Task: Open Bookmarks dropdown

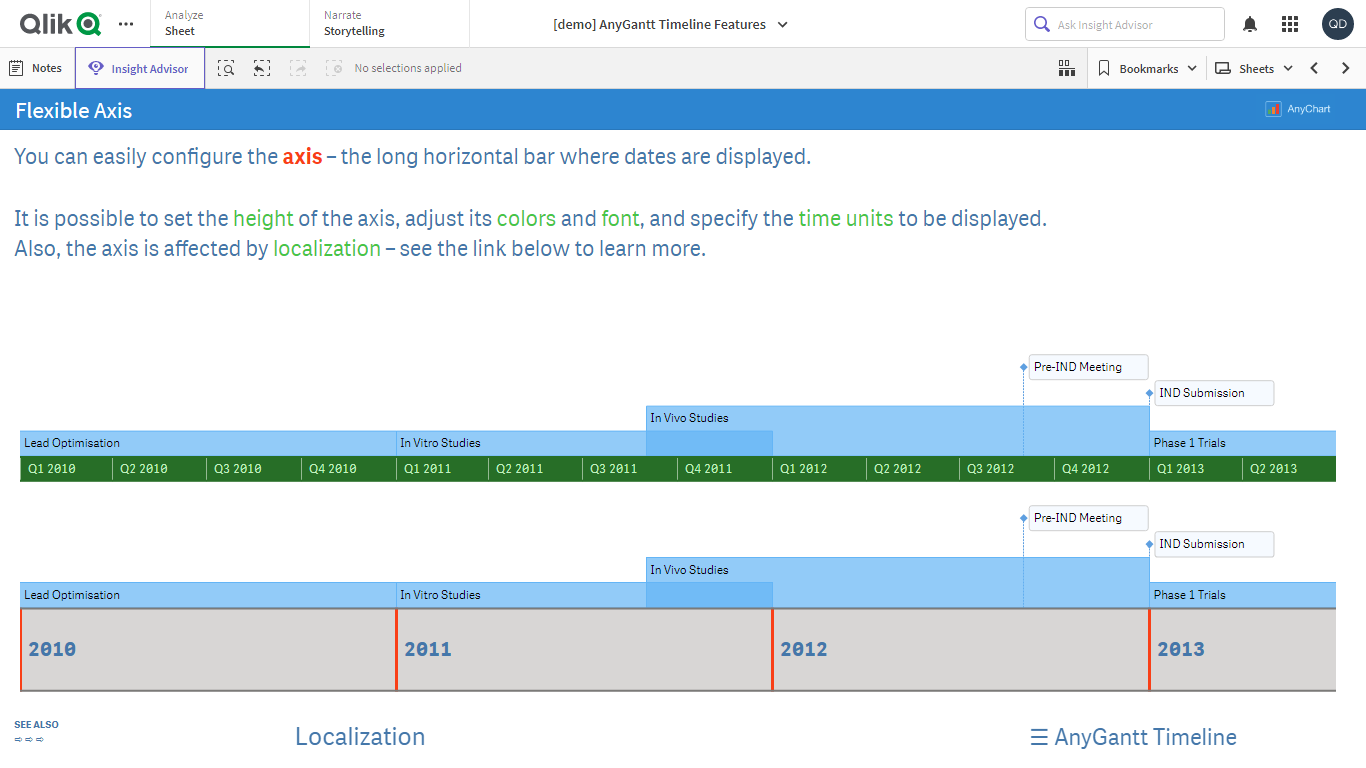Action: pyautogui.click(x=1147, y=68)
